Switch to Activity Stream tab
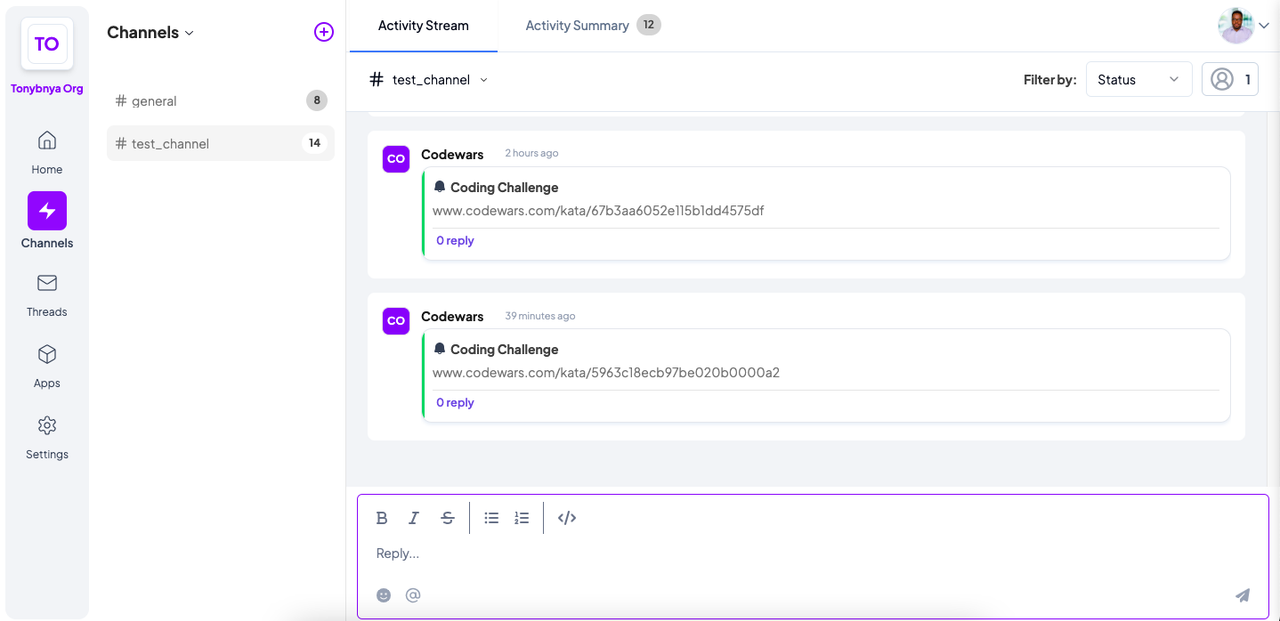Image resolution: width=1280 pixels, height=621 pixels. click(423, 26)
